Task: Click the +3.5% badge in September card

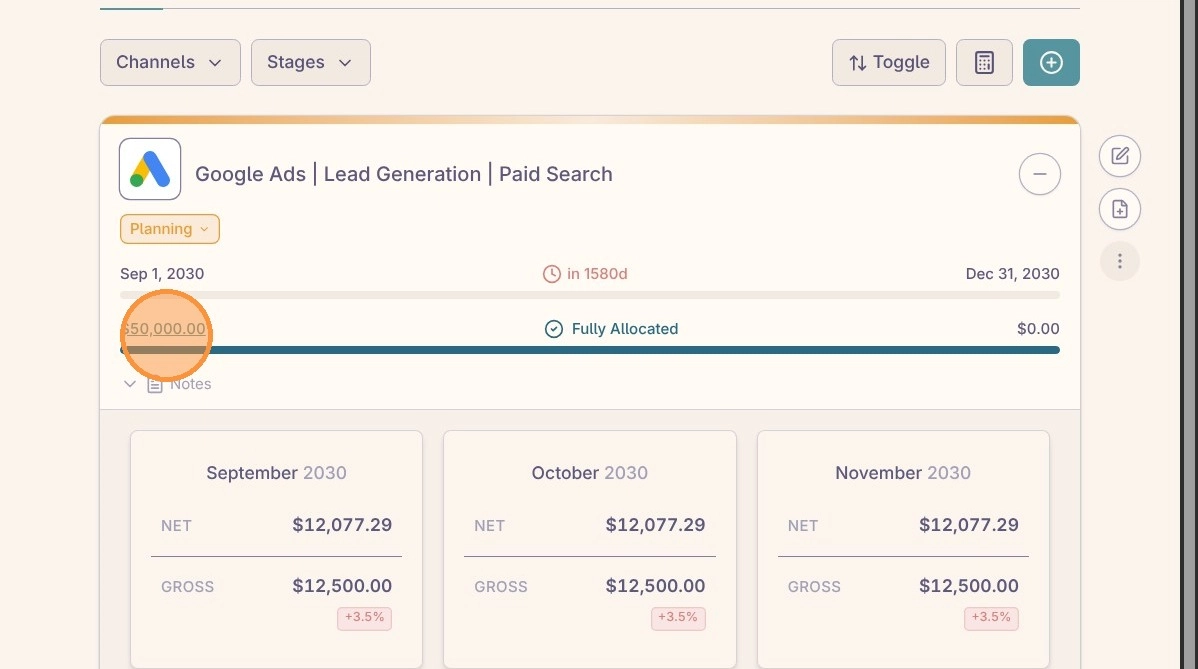Action: click(x=364, y=618)
